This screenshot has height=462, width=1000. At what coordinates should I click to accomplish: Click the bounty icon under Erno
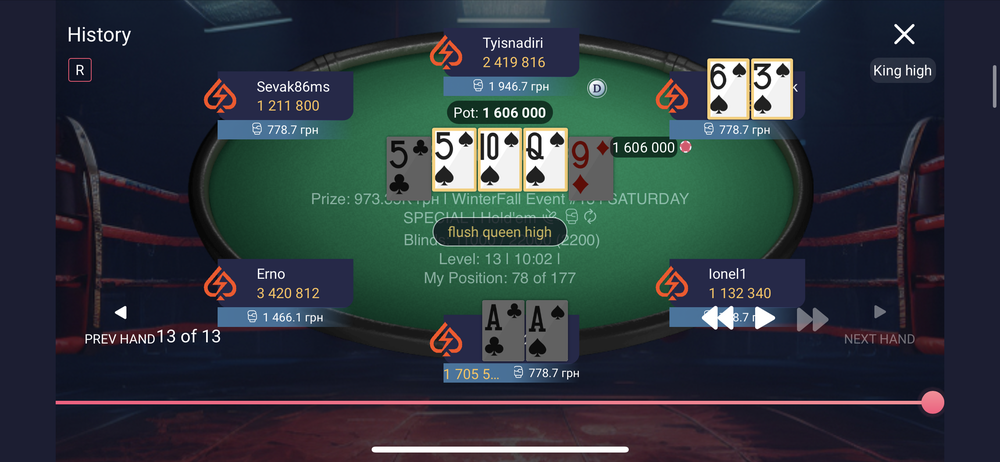pos(253,317)
